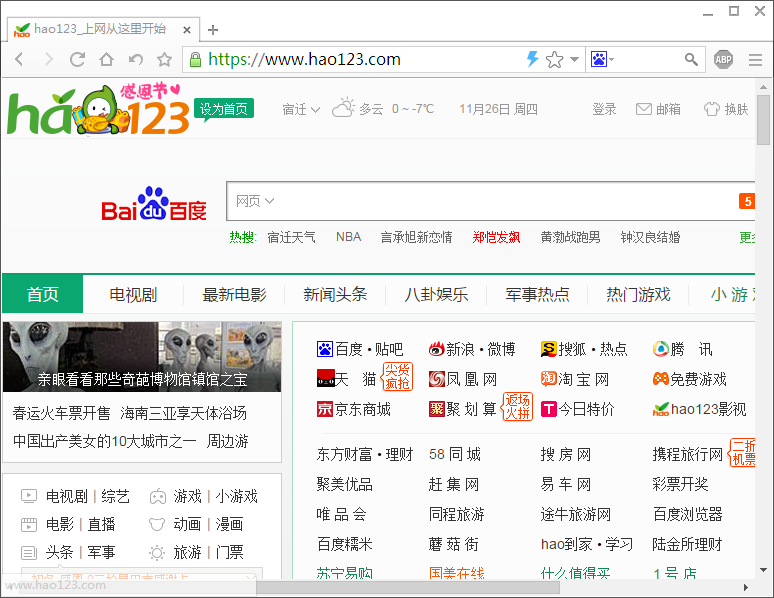Image resolution: width=774 pixels, height=598 pixels.
Task: Click 春运火车票开售 news link
Action: click(x=62, y=413)
